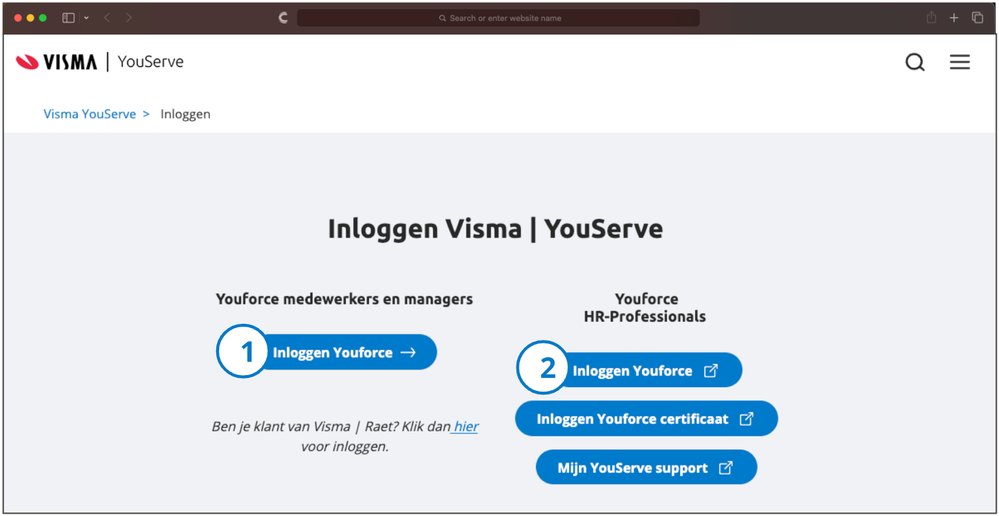
Task: Toggle the Safari sidebar icon
Action: pos(68,18)
